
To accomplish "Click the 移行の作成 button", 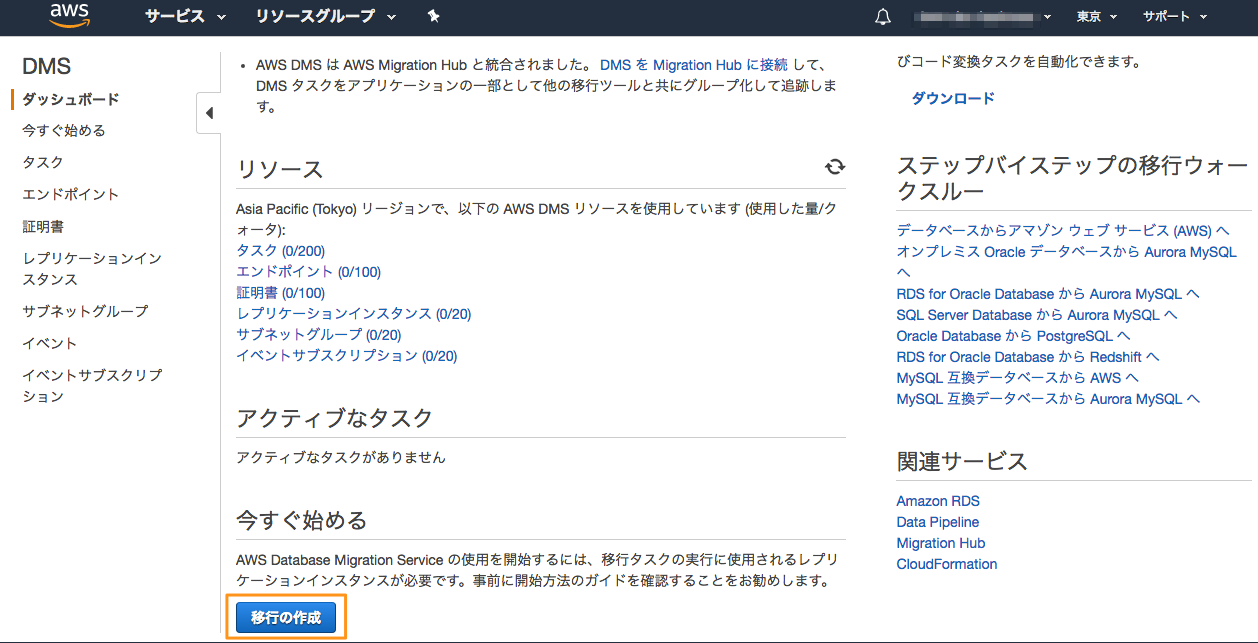I will 286,618.
